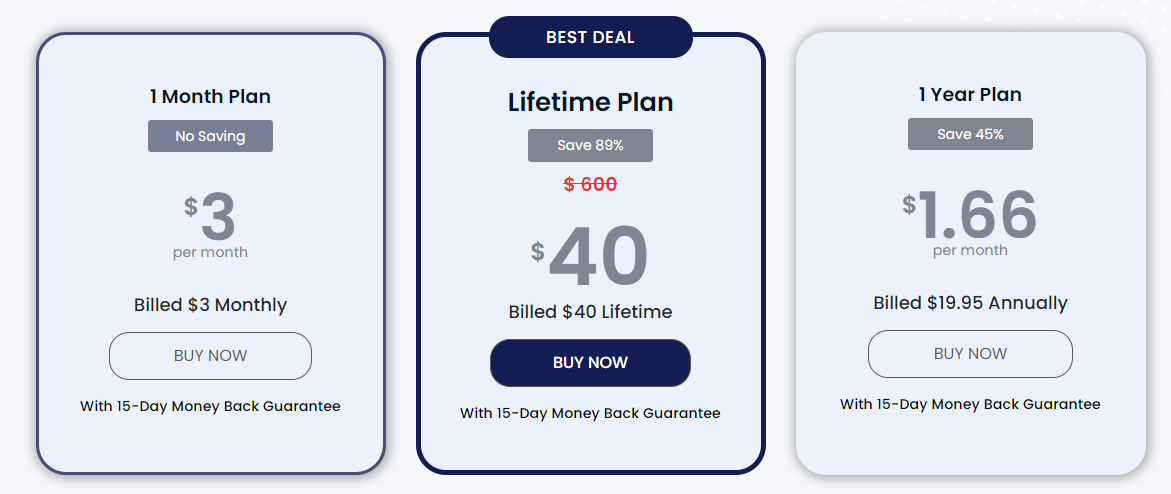Click the large $40 price
Screen dimensions: 1171x494
(590, 256)
